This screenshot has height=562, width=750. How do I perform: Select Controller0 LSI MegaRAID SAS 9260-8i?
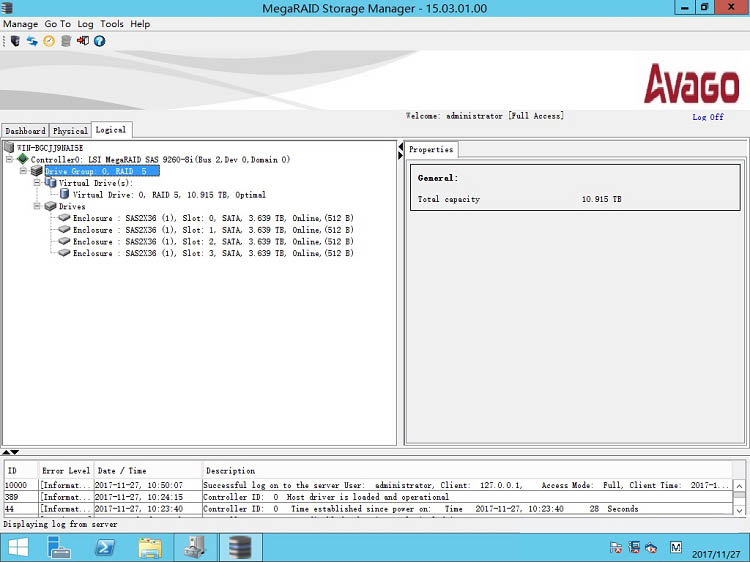(x=160, y=159)
